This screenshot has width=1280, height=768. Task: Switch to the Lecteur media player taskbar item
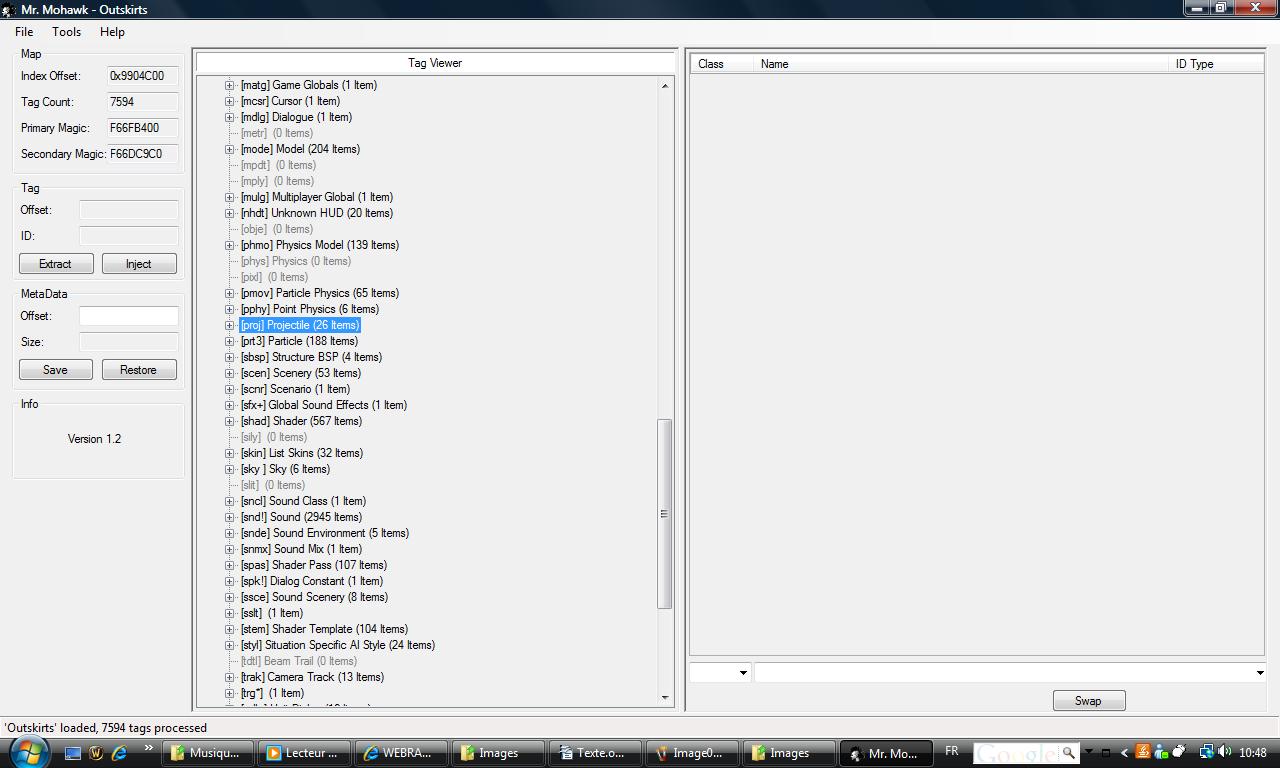coord(302,753)
